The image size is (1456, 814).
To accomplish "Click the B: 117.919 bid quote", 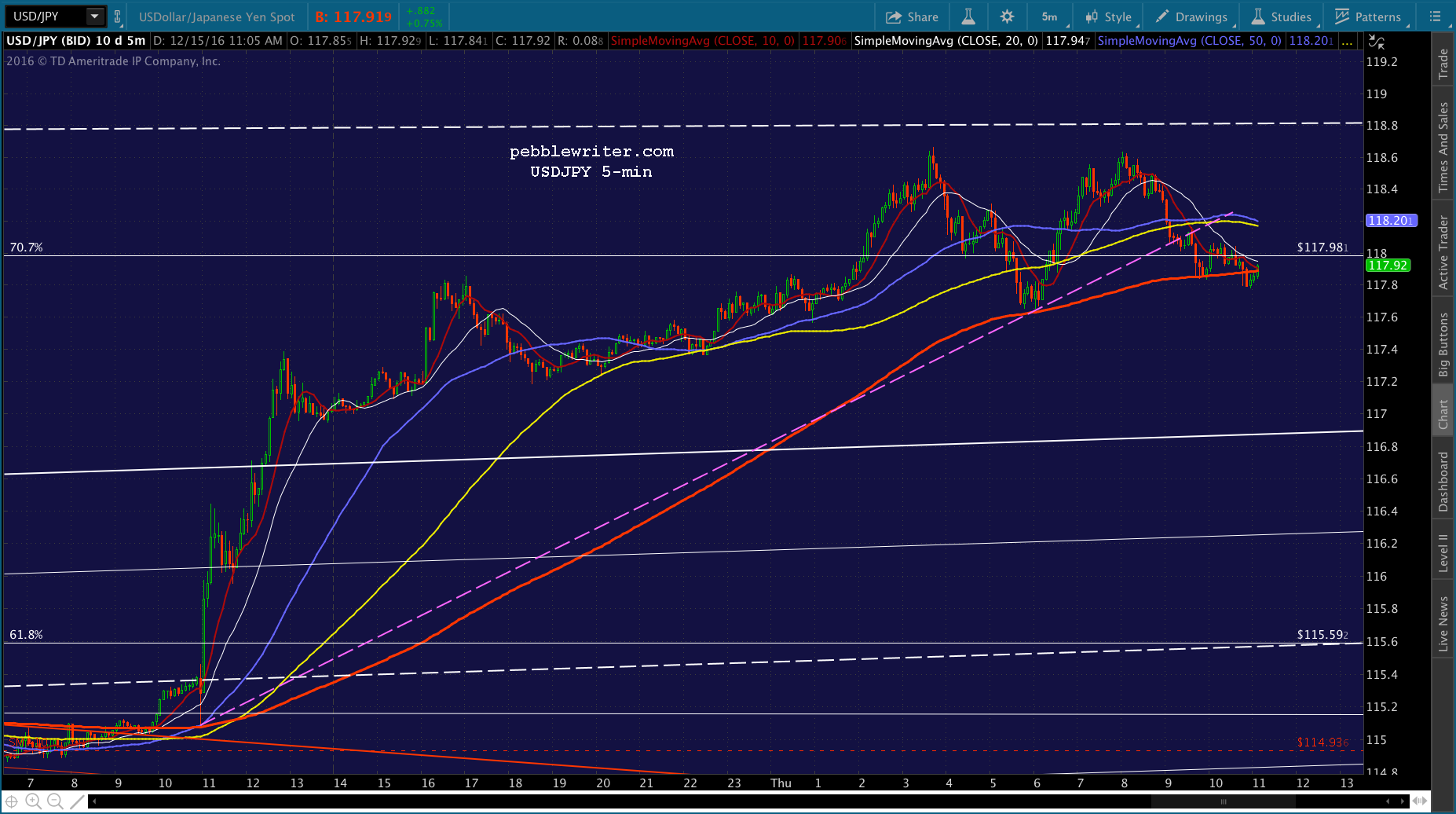I will [353, 16].
